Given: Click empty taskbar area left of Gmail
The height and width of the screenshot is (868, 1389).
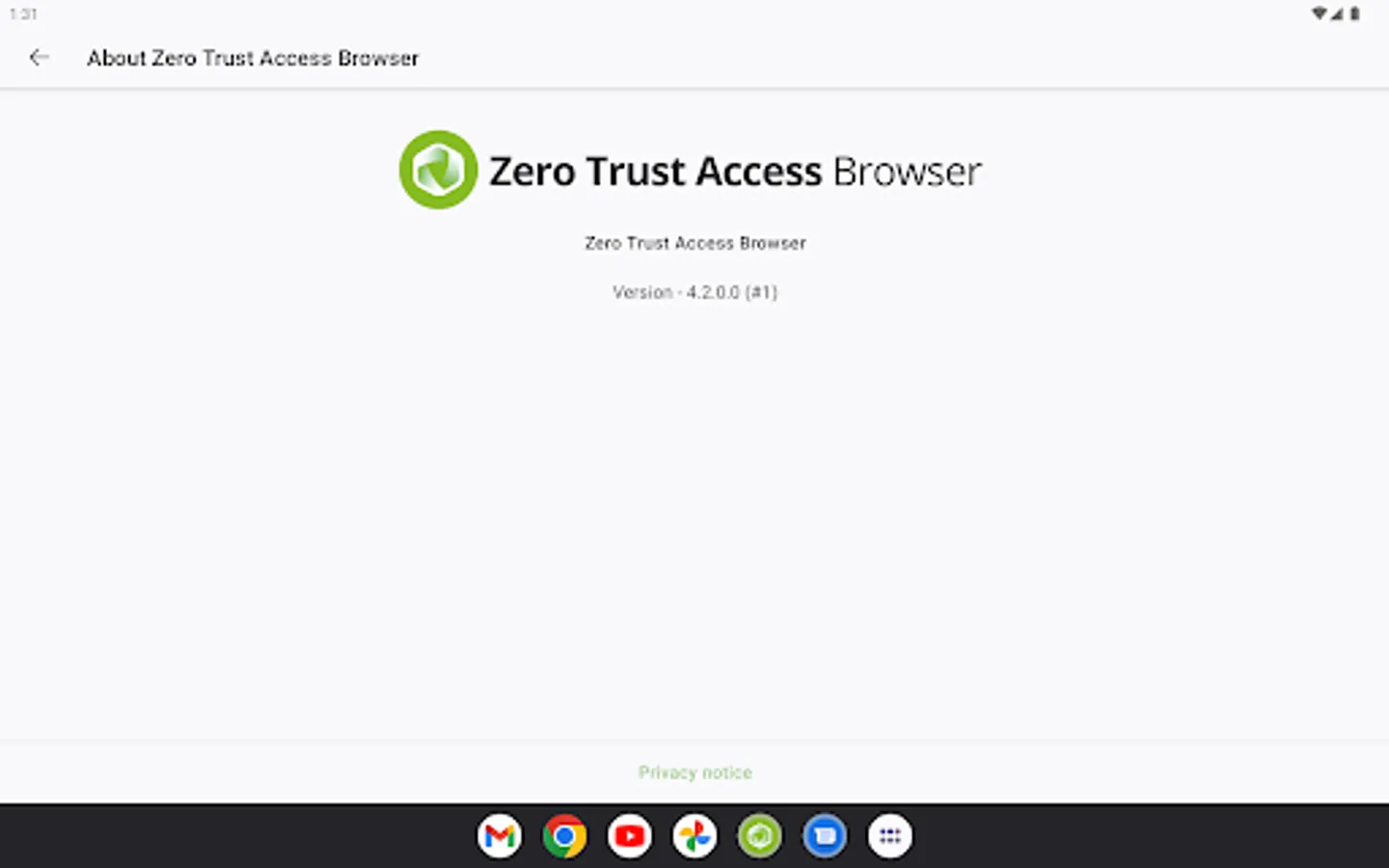Looking at the screenshot, I should [x=241, y=836].
